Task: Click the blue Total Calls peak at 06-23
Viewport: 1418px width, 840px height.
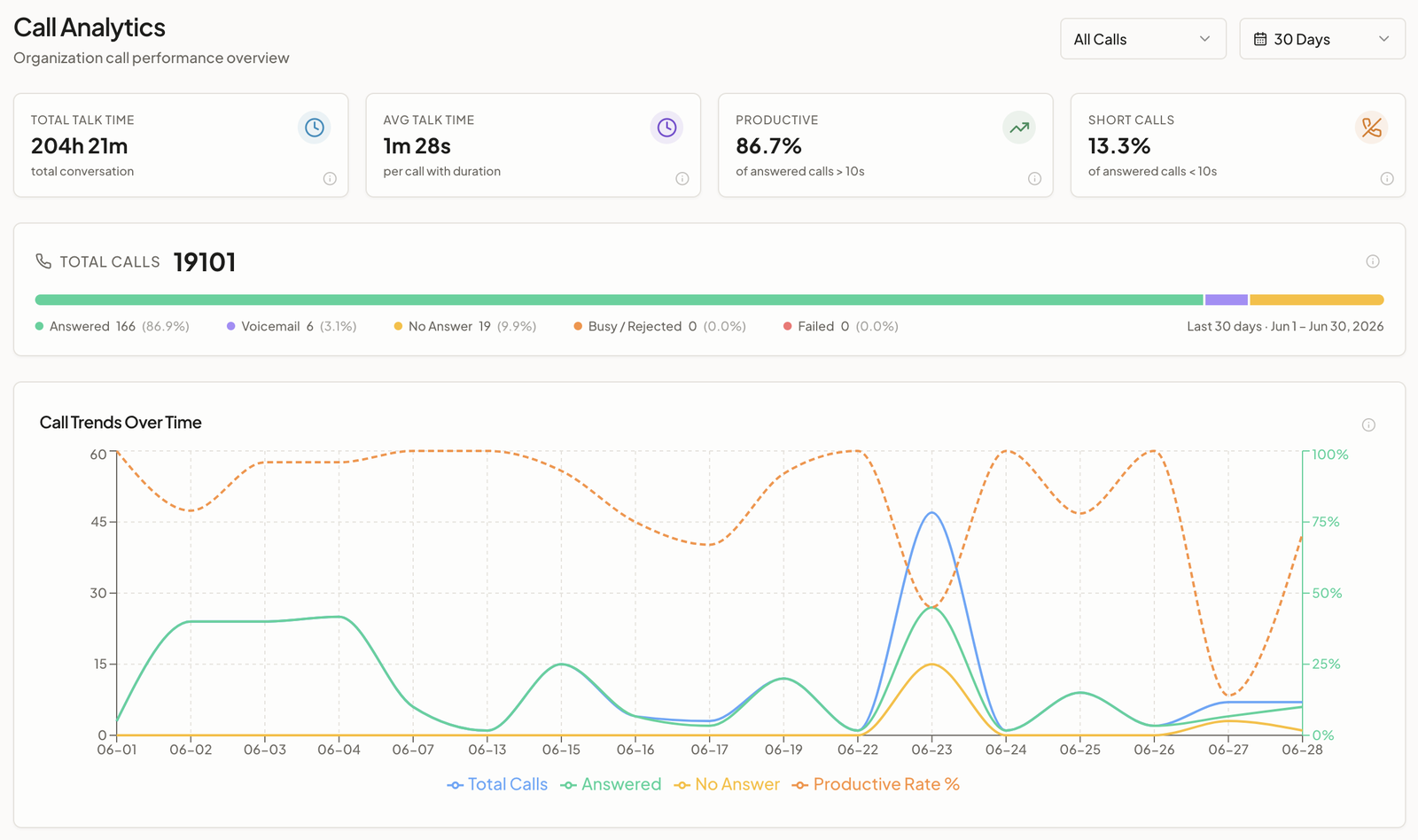Action: pyautogui.click(x=931, y=512)
